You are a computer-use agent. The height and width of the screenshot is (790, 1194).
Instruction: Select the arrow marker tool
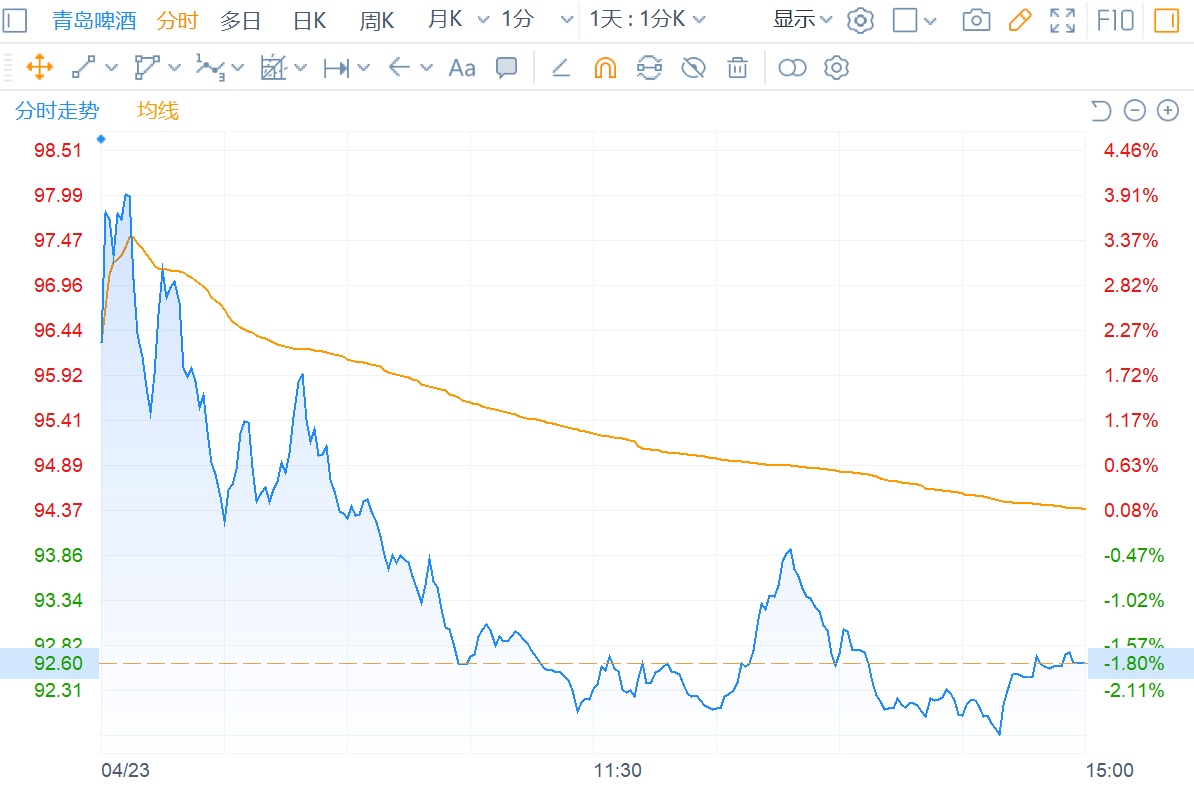(x=399, y=68)
